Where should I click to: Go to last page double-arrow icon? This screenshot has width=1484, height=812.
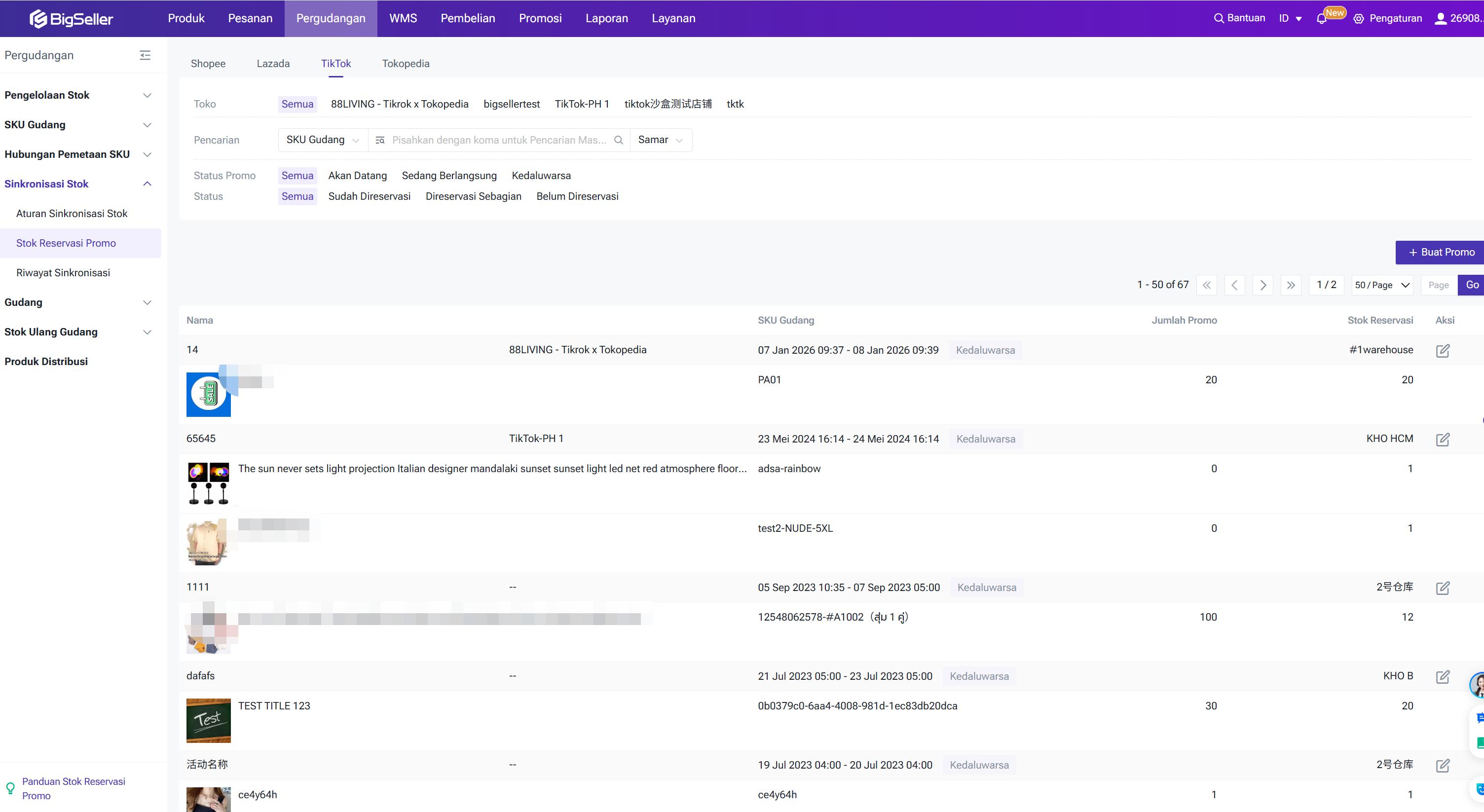click(x=1291, y=285)
